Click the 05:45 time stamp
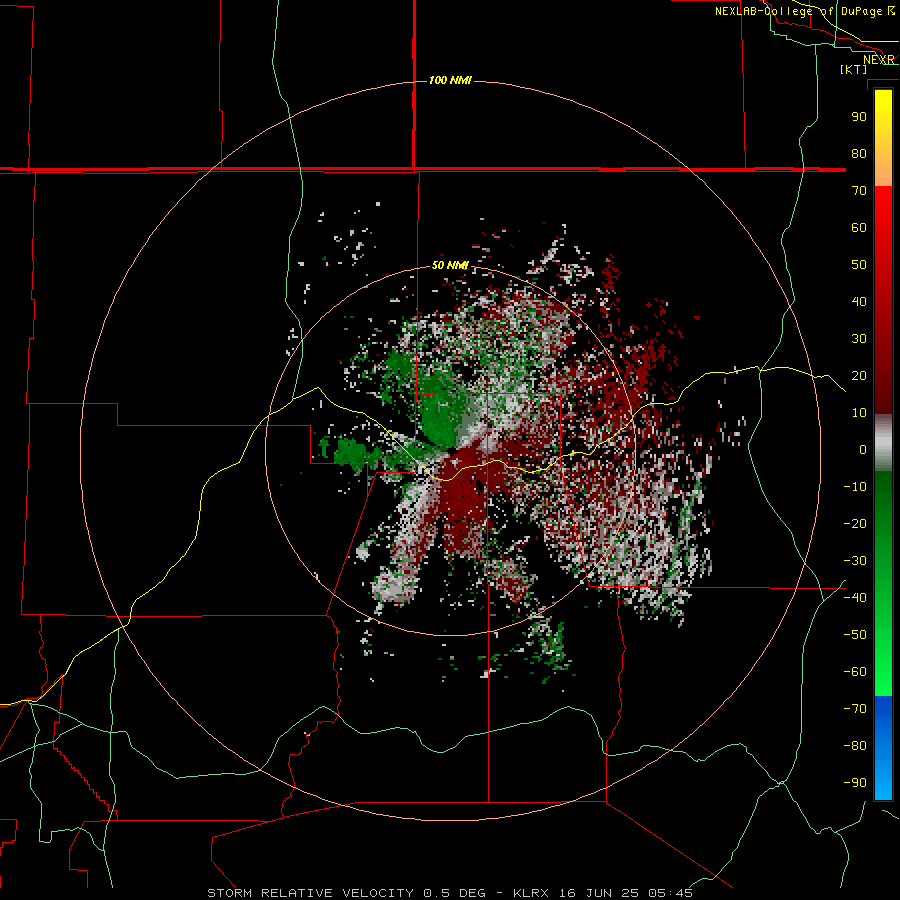900x900 pixels. (x=670, y=893)
